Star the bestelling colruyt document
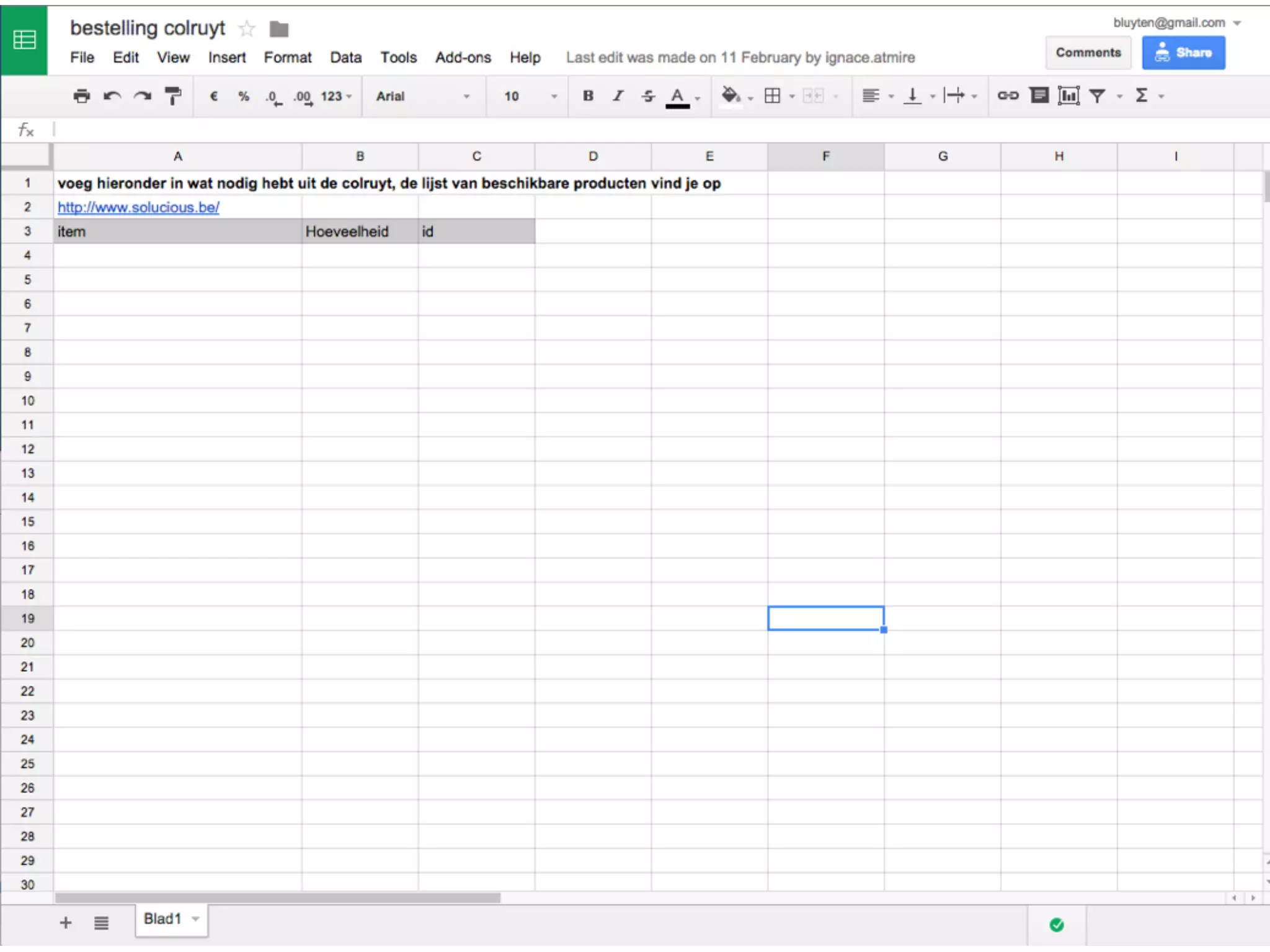This screenshot has width=1270, height=952. coord(247,29)
